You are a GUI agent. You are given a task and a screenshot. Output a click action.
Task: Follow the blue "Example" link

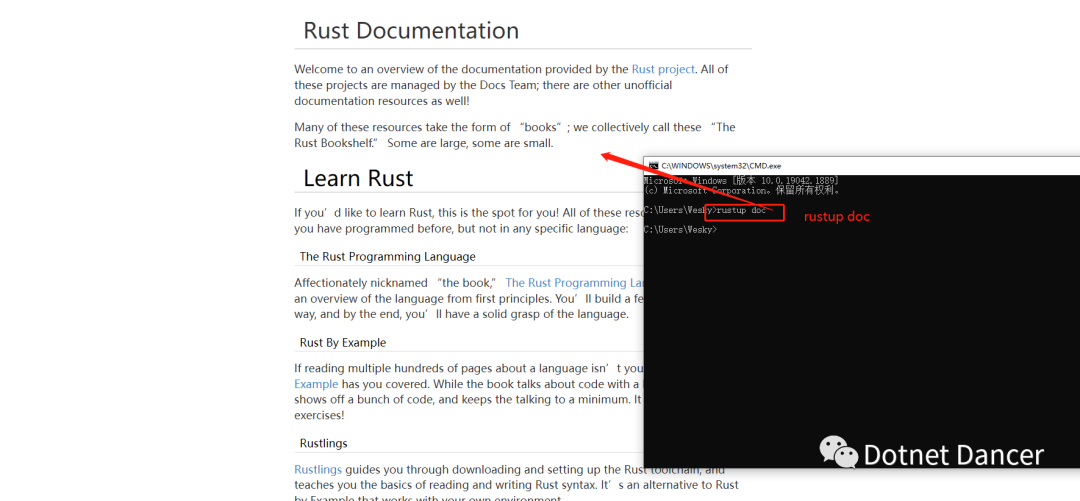tap(316, 384)
